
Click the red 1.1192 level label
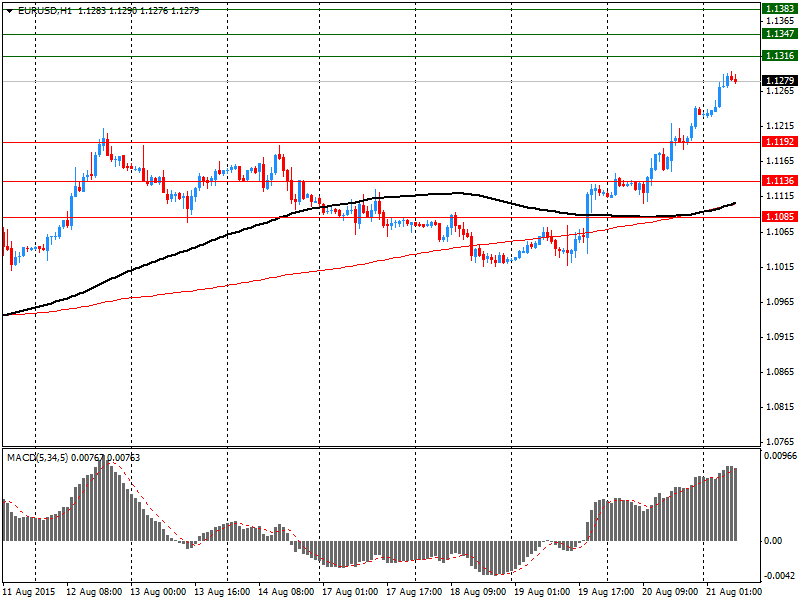780,141
